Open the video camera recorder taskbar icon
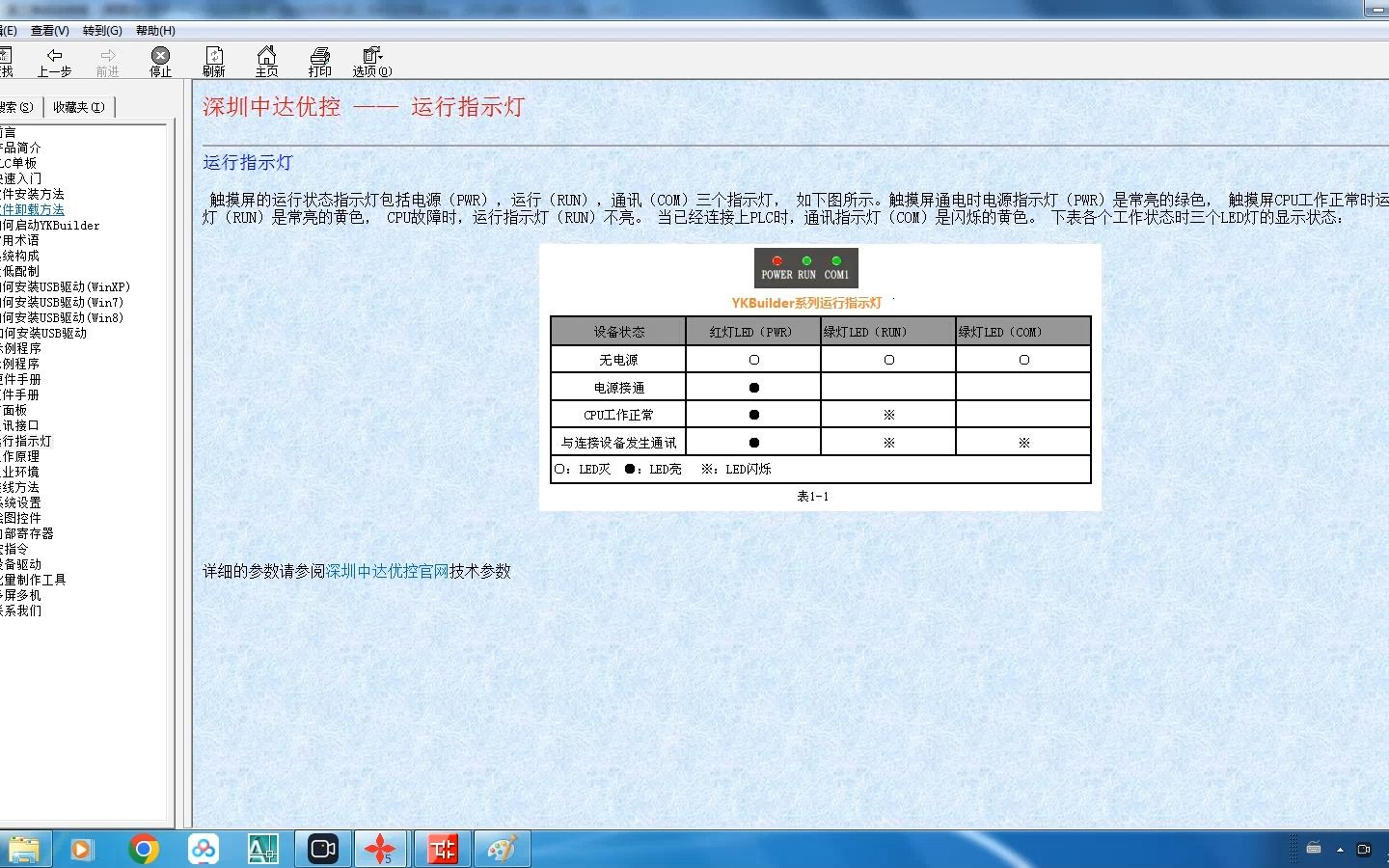Viewport: 1389px width, 868px height. tap(322, 849)
